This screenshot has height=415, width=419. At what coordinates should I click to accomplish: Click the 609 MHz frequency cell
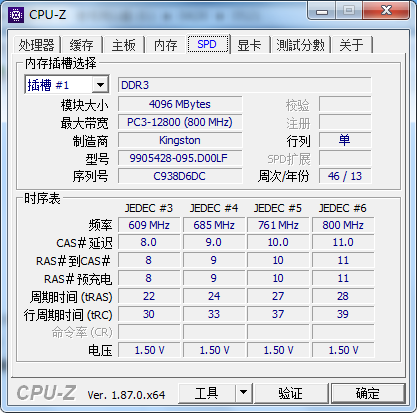tap(149, 225)
